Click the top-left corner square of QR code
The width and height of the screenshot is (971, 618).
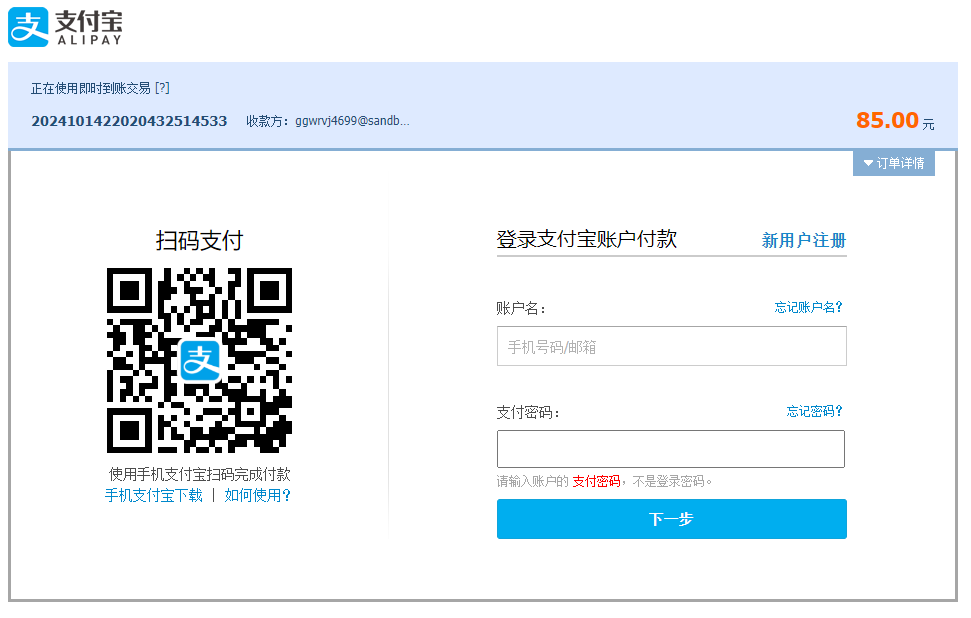tap(129, 290)
